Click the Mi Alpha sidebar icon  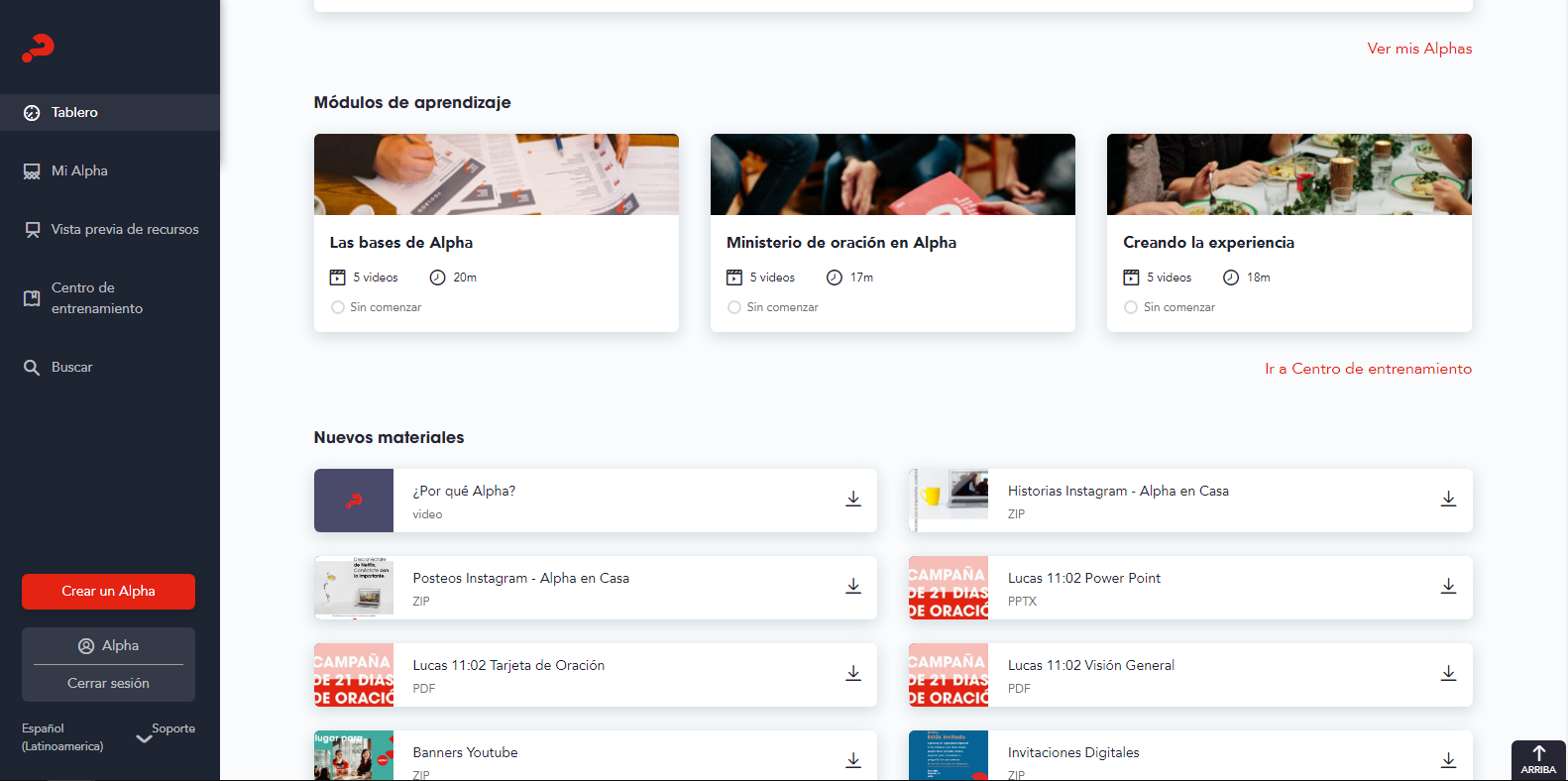(x=32, y=171)
